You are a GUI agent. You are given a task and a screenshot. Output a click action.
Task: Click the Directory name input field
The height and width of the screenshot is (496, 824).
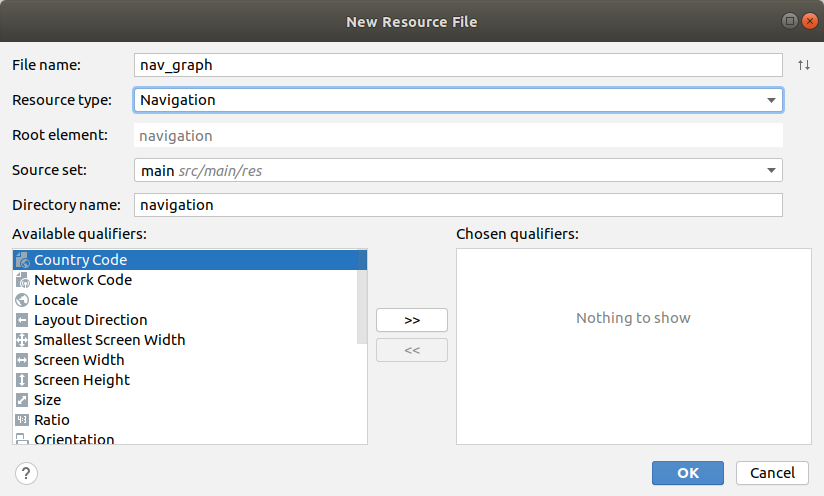click(458, 205)
